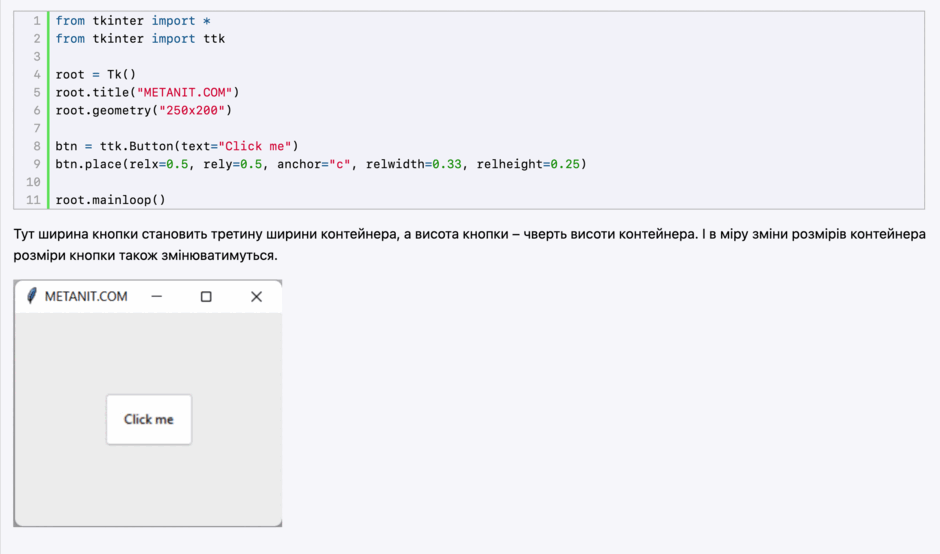Click the "Click me" button
The width and height of the screenshot is (940, 554).
[149, 419]
